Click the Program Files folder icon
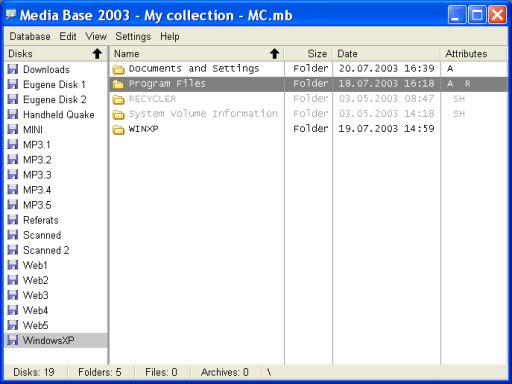The height and width of the screenshot is (384, 512). pos(118,84)
